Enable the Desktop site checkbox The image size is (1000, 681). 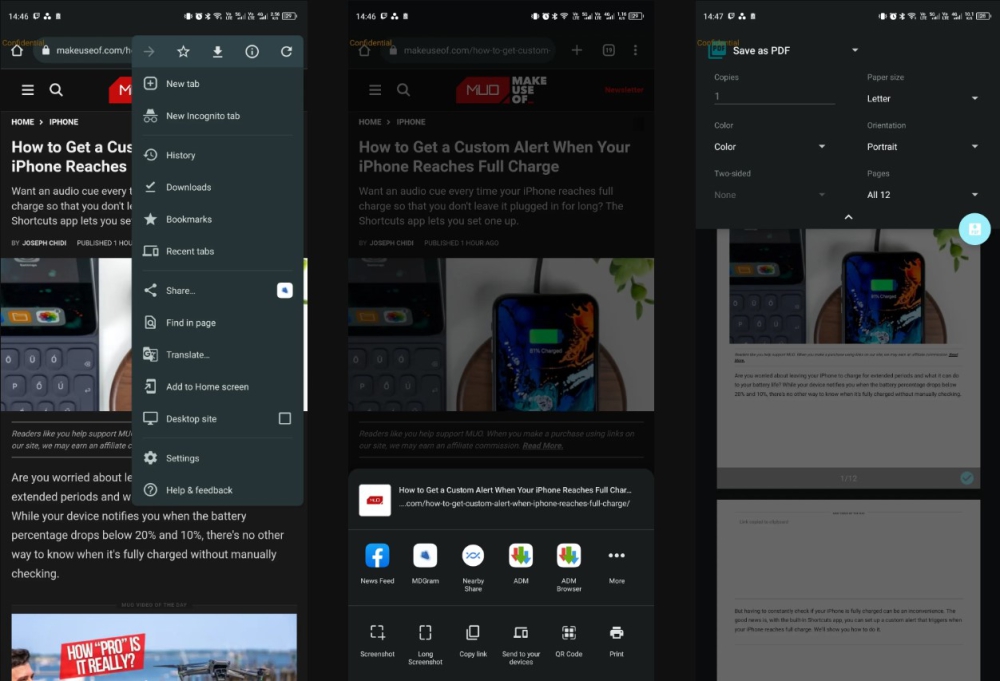(285, 419)
